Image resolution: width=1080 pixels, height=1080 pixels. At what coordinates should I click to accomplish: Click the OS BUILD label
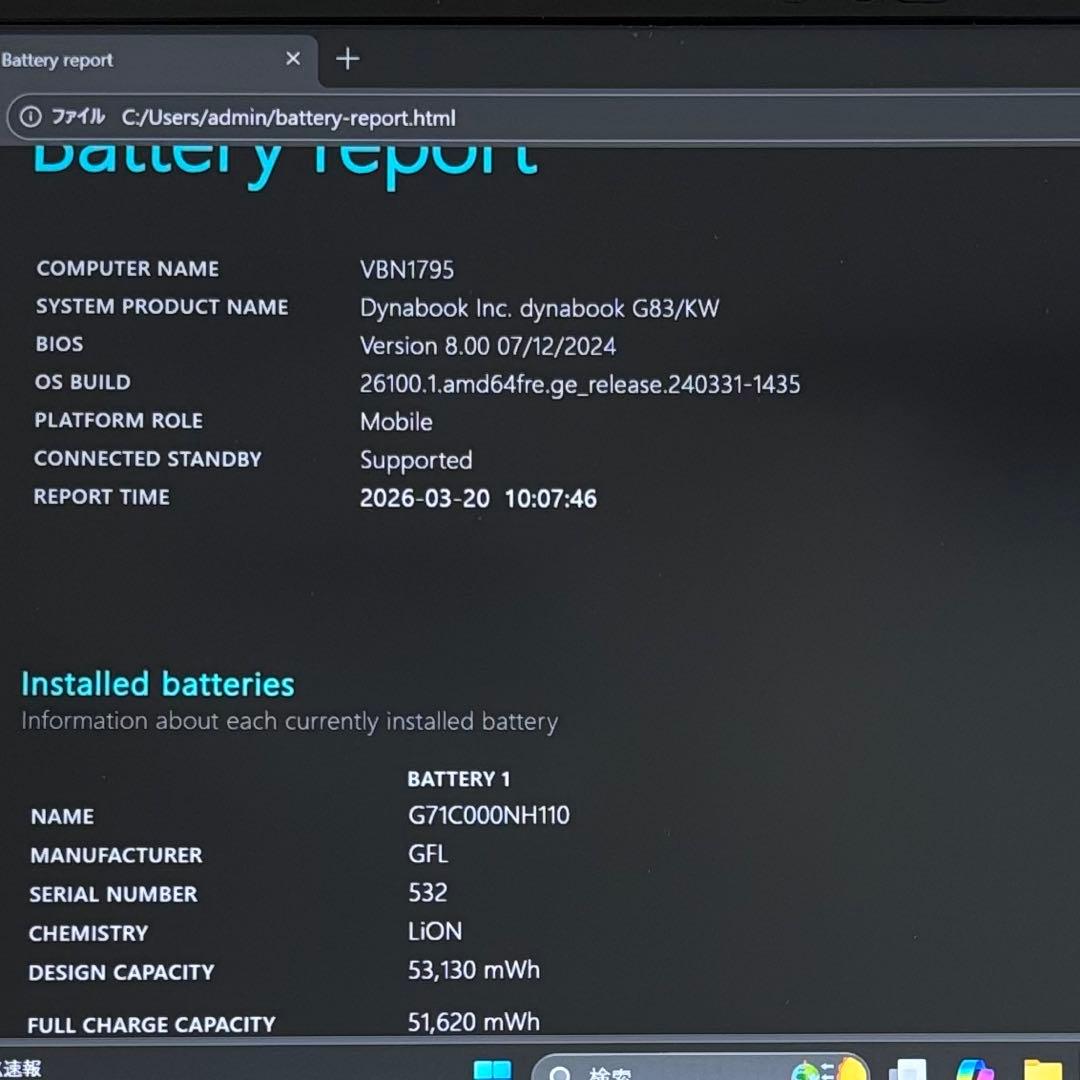click(83, 382)
